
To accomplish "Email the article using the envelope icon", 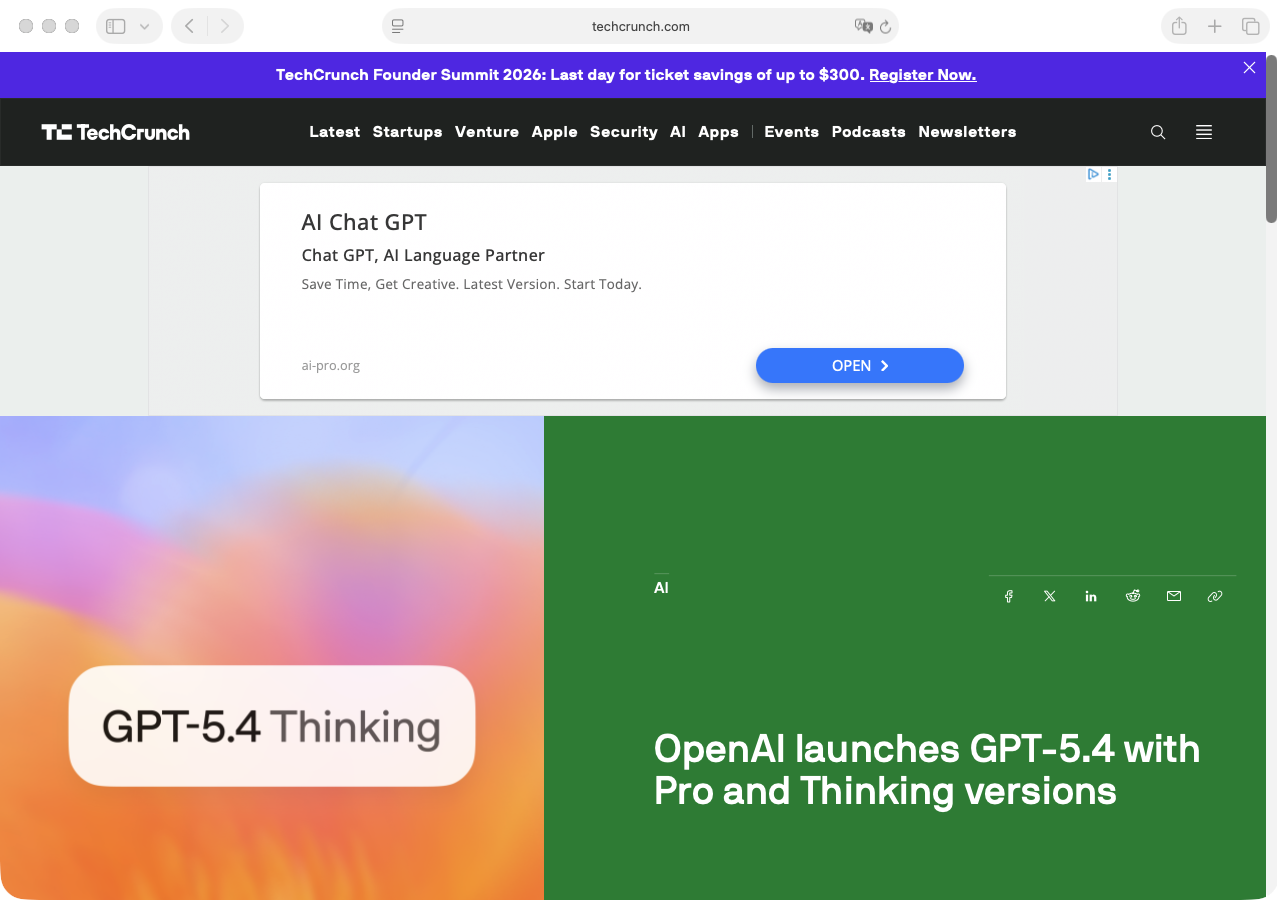I will coord(1173,596).
